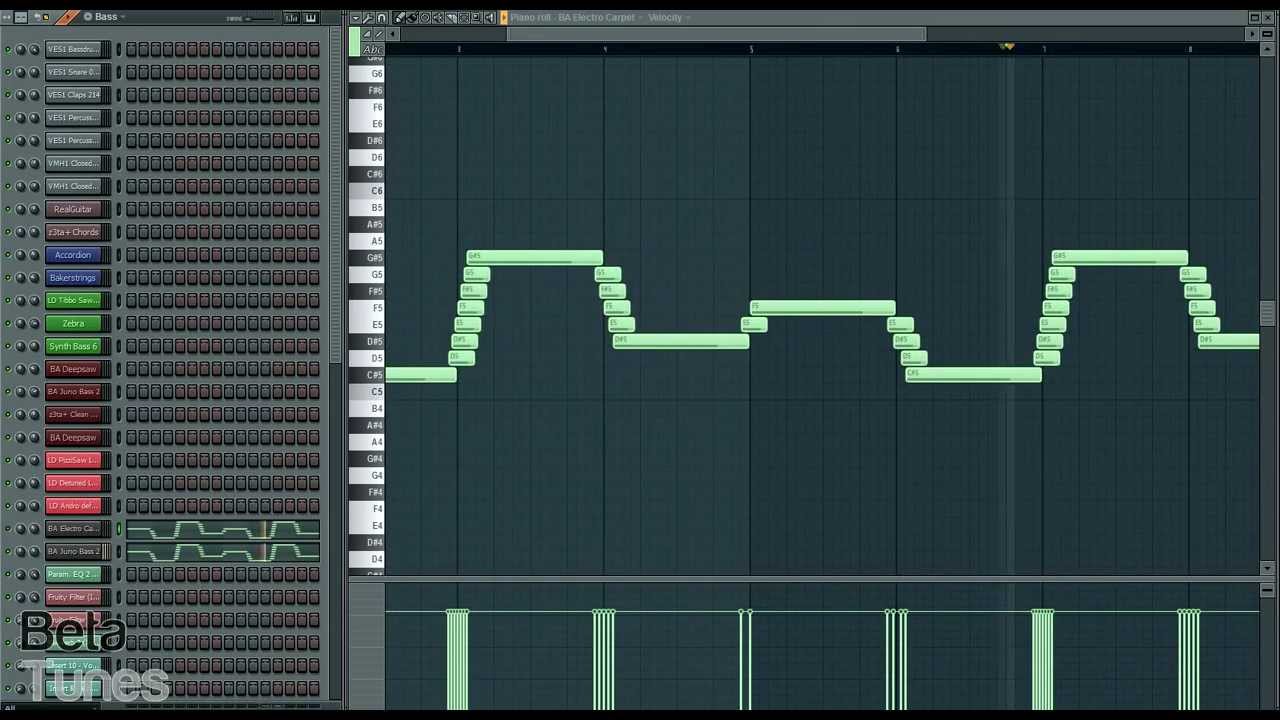Open the Zebra channel button
Screen dimensions: 1280x720
[73, 323]
